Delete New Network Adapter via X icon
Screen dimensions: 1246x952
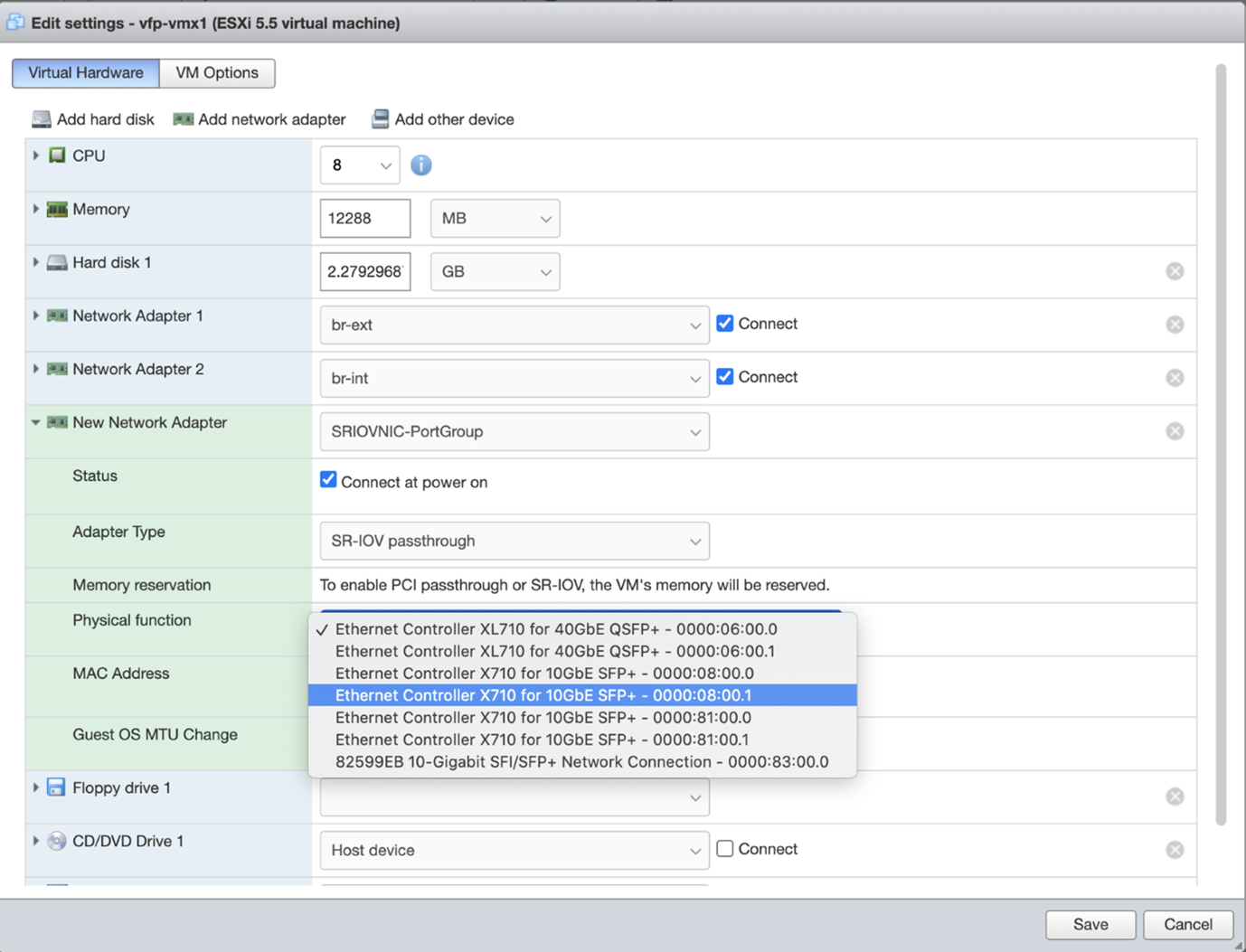point(1175,431)
